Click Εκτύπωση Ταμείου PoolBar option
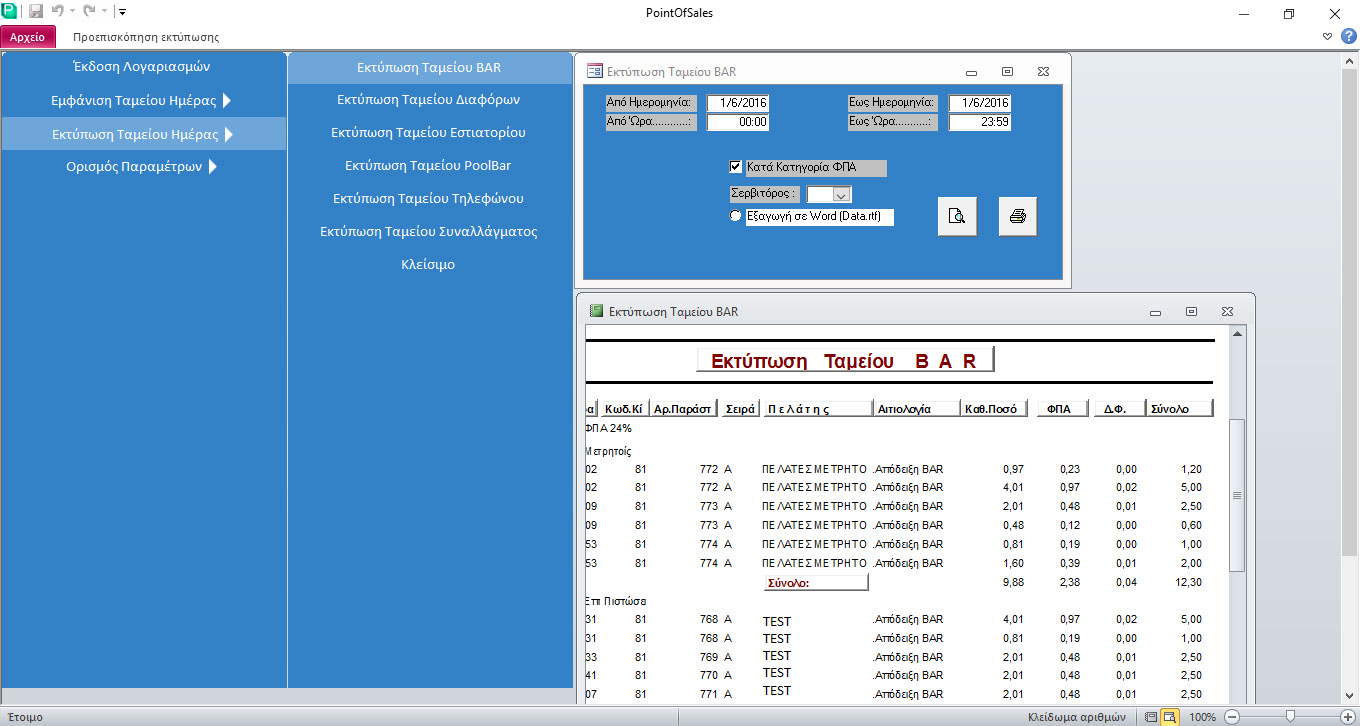 point(428,166)
